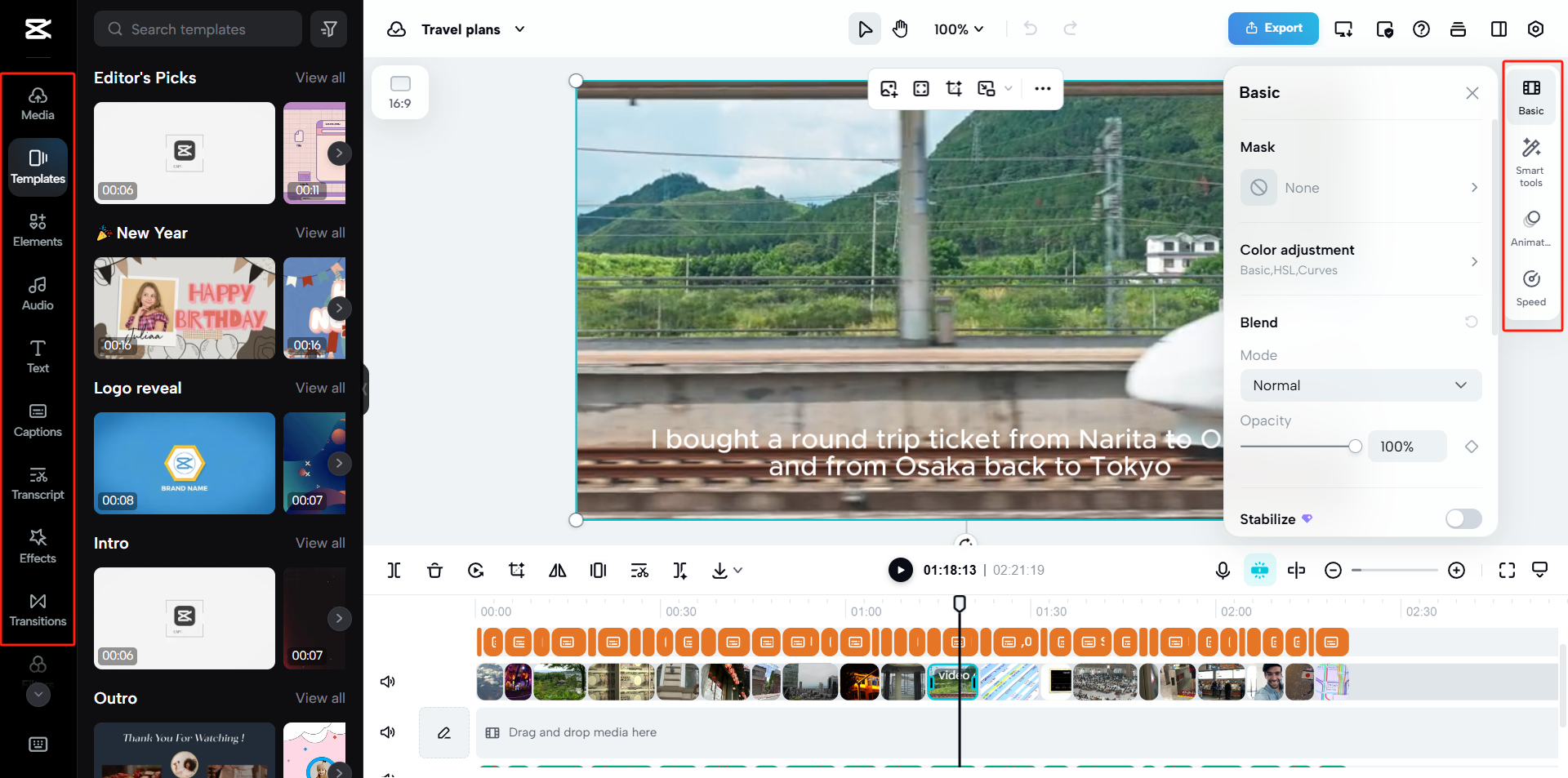Open the Speed settings panel
The width and height of the screenshot is (1568, 778).
click(x=1530, y=288)
